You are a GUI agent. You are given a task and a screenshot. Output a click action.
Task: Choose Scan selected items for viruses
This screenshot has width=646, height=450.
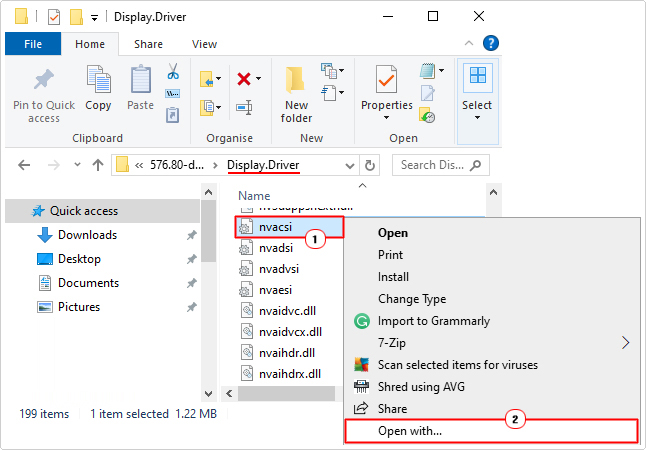point(492,365)
